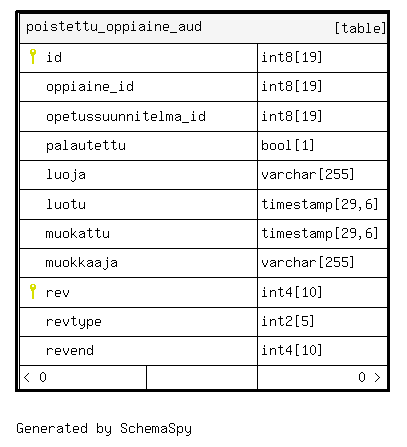
Task: Click the Generated by SchemaSpy text
Action: click(104, 429)
